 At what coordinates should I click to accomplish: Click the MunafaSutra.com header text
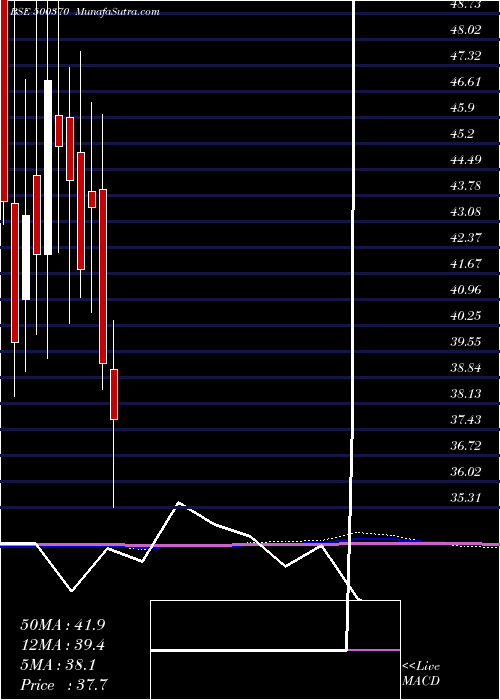pos(118,12)
